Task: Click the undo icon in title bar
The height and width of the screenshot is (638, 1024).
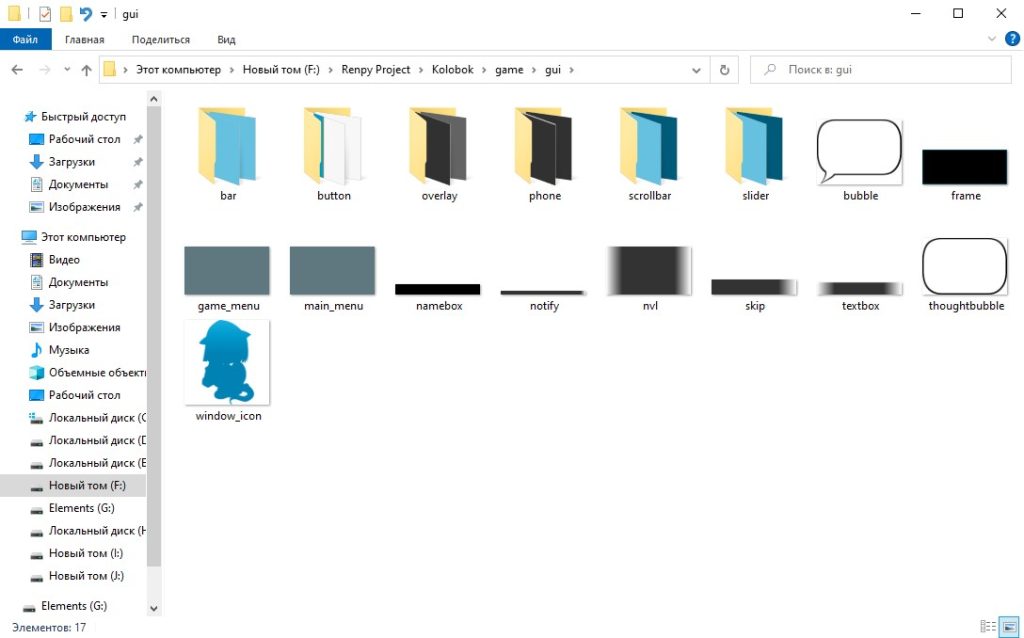Action: click(86, 14)
